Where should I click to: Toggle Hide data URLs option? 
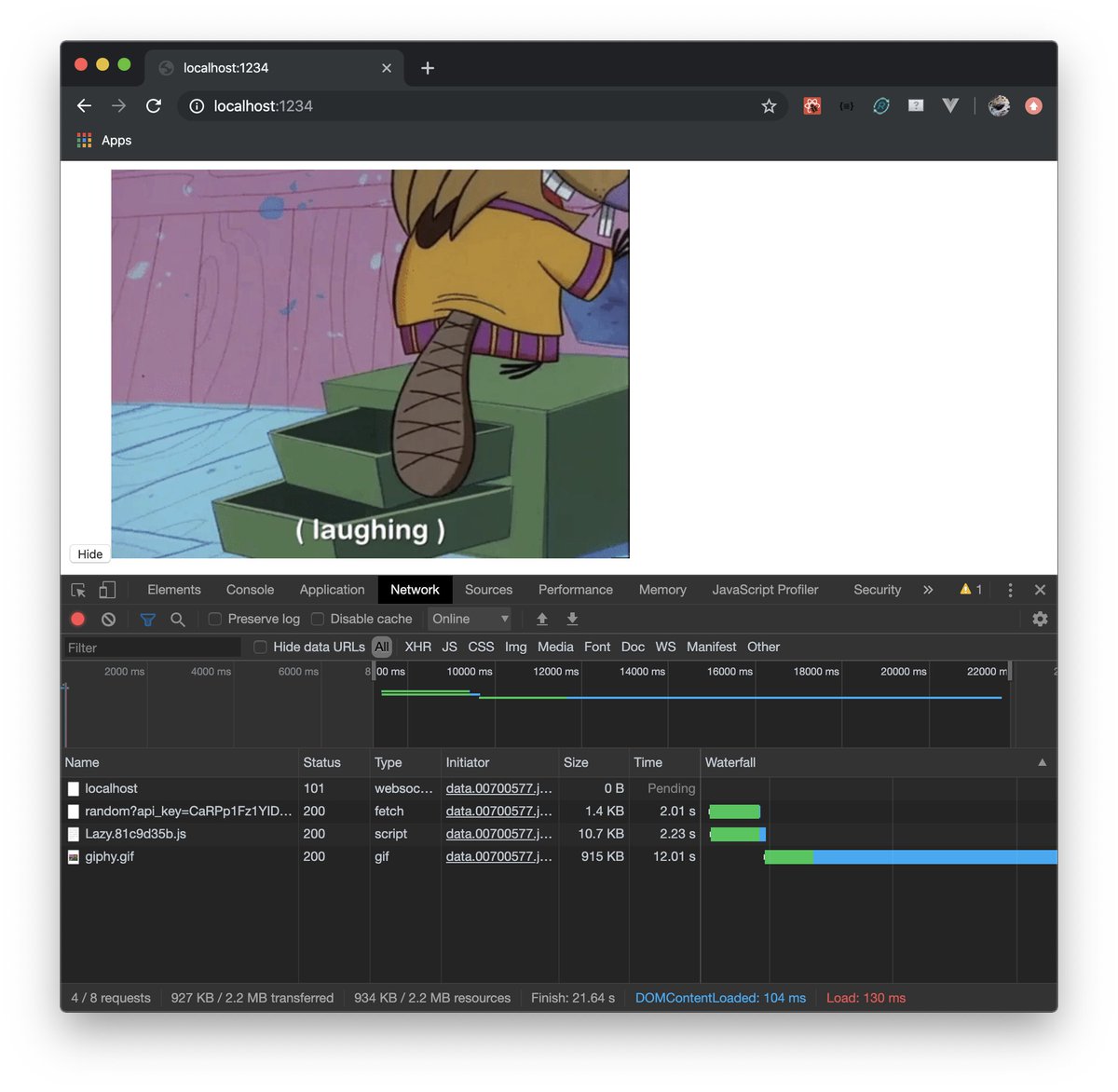tap(259, 647)
